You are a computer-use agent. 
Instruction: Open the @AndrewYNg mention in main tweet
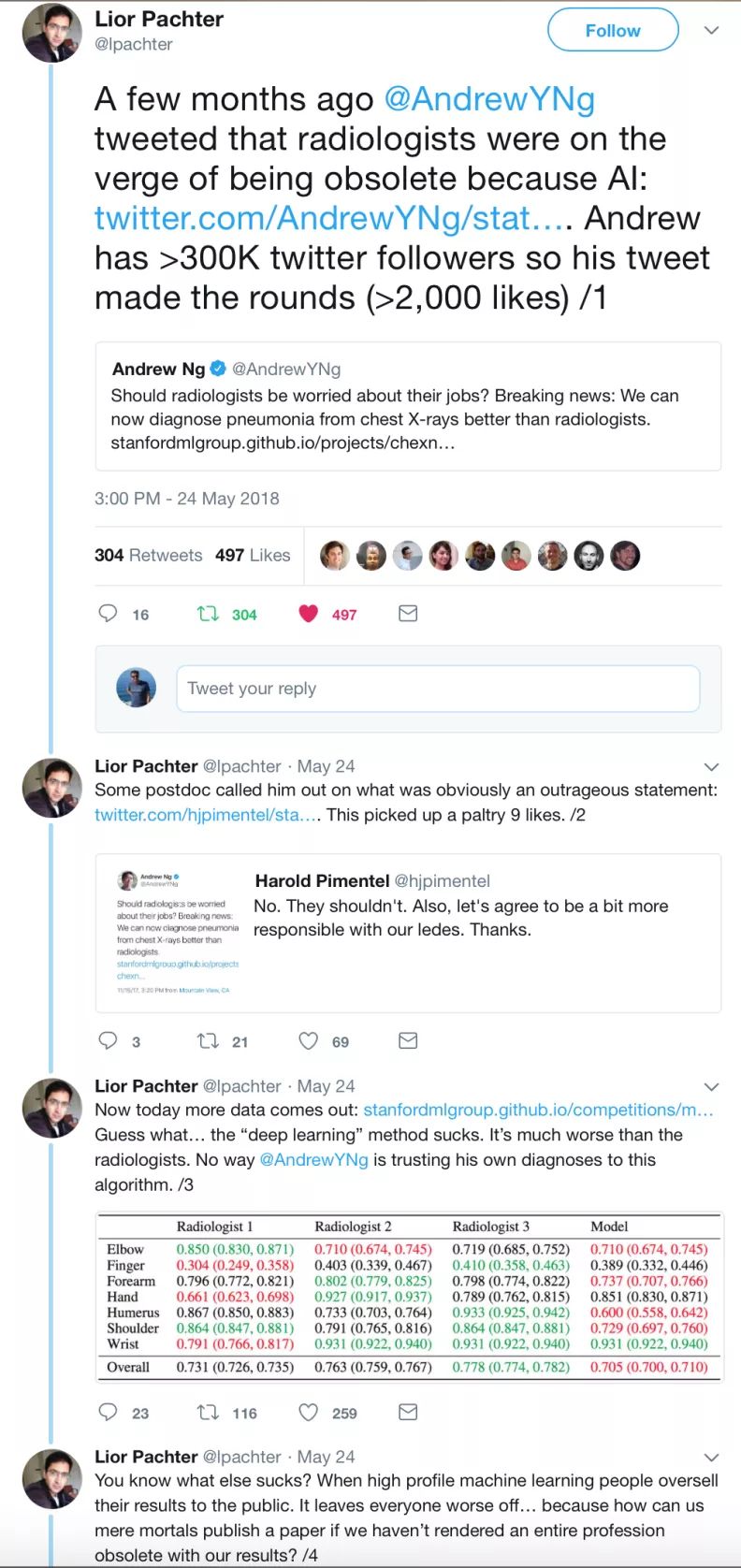489,99
